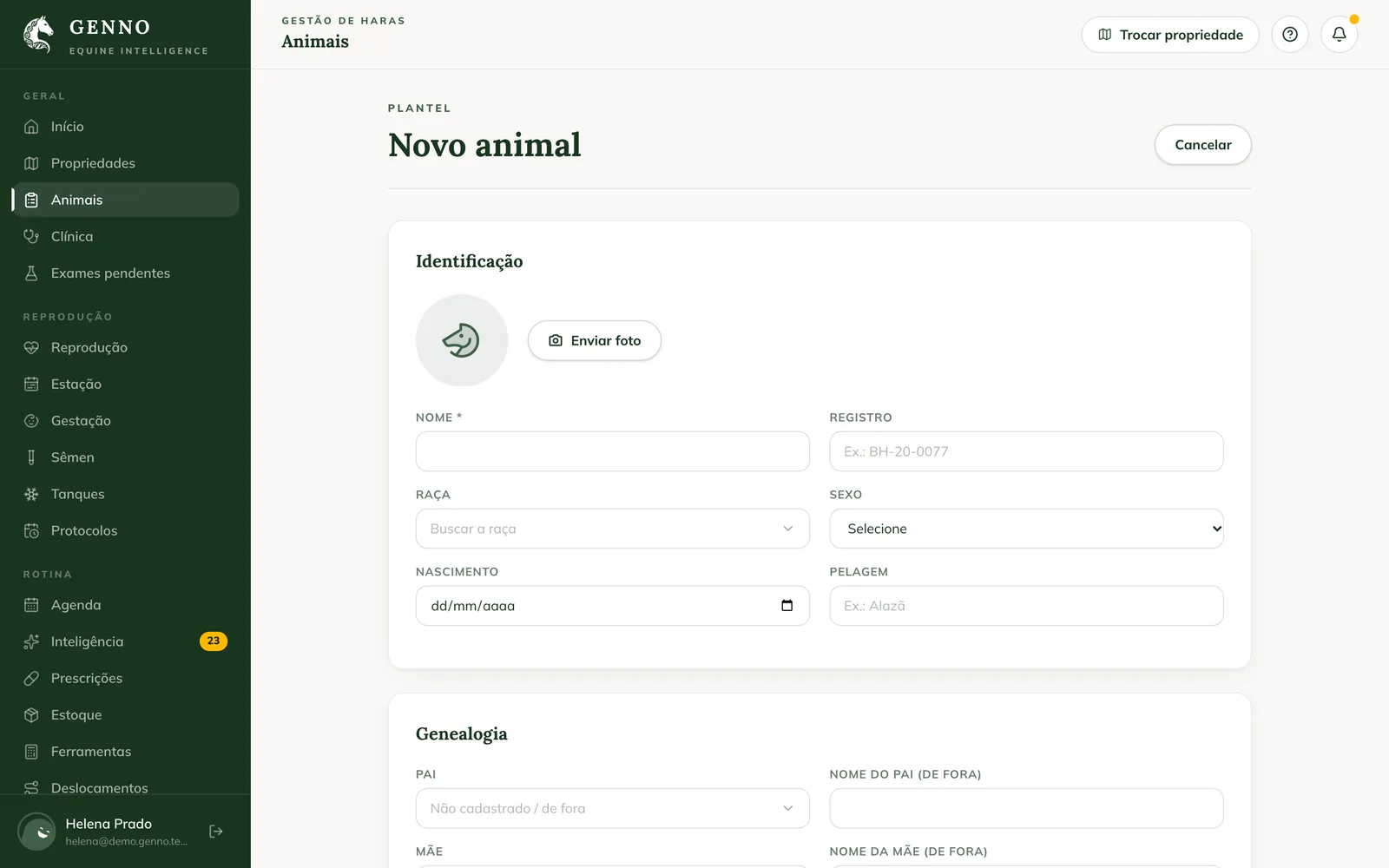Open Agenda in the sidebar

(x=126, y=605)
